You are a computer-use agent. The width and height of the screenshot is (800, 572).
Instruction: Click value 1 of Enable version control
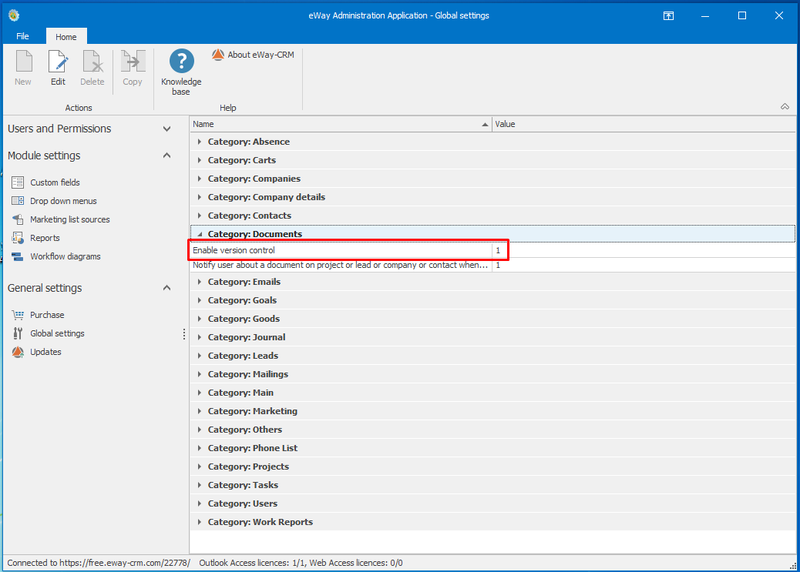click(498, 250)
